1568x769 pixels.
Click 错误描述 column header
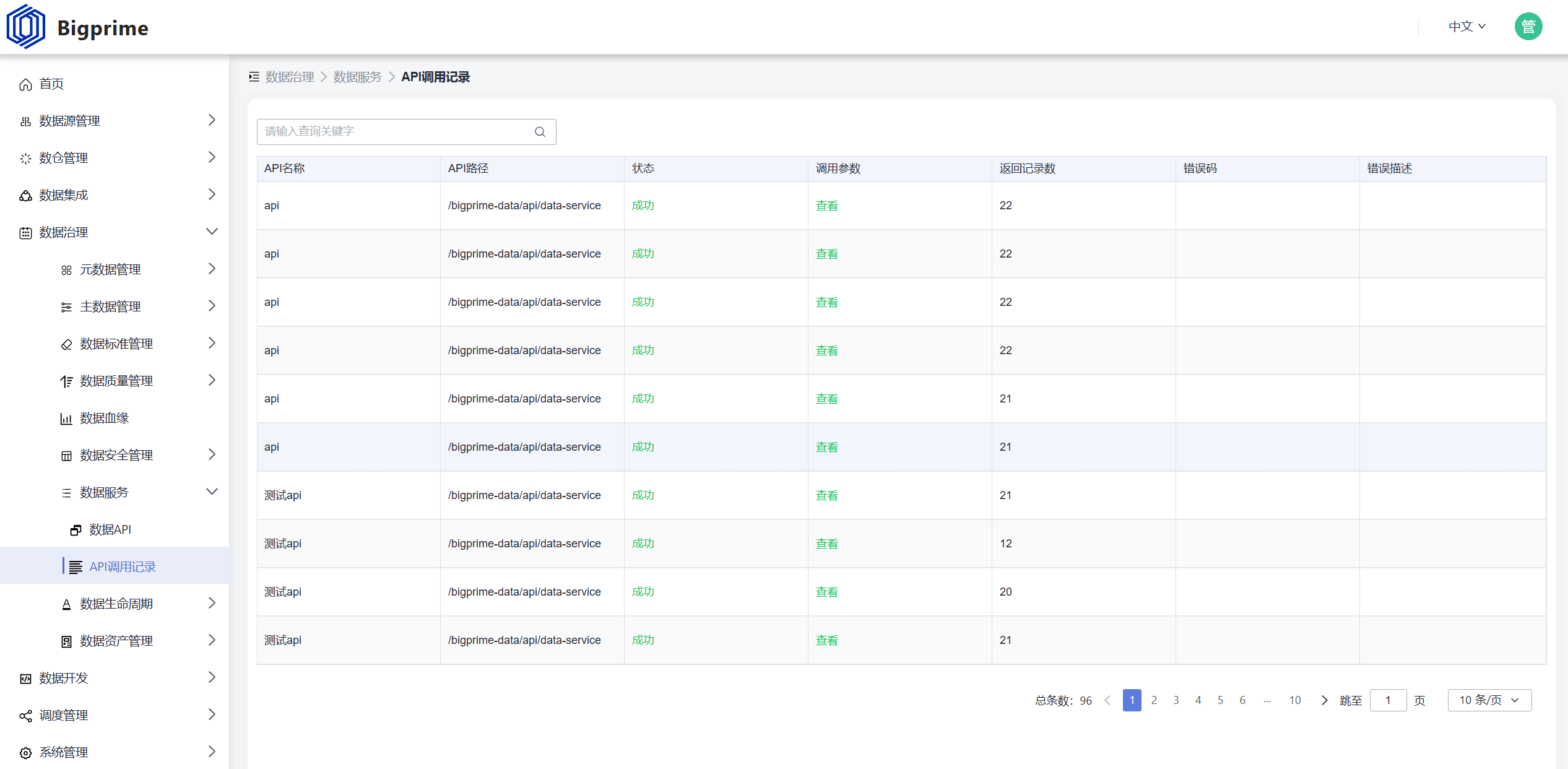point(1452,168)
